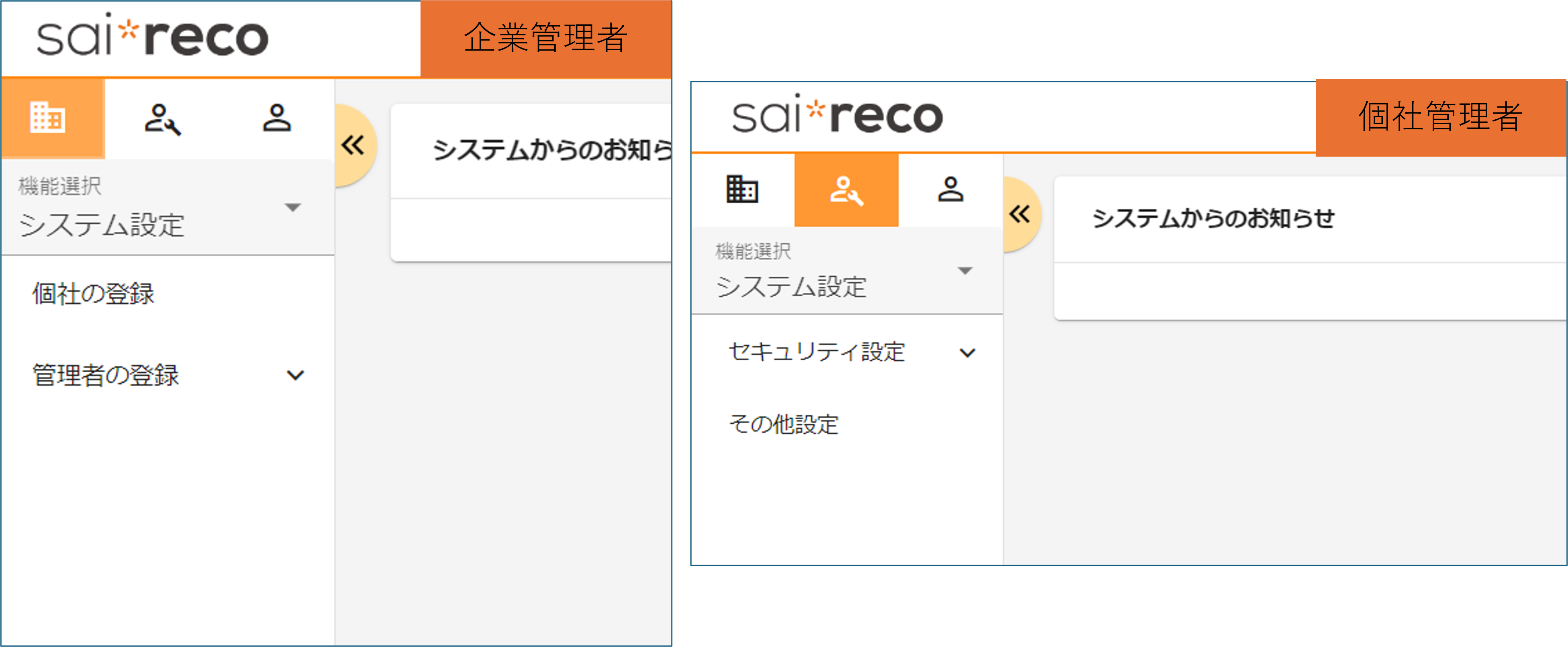This screenshot has width=1568, height=647.
Task: Collapse the 個社管理者 sidebar with the « button
Action: 1021,214
